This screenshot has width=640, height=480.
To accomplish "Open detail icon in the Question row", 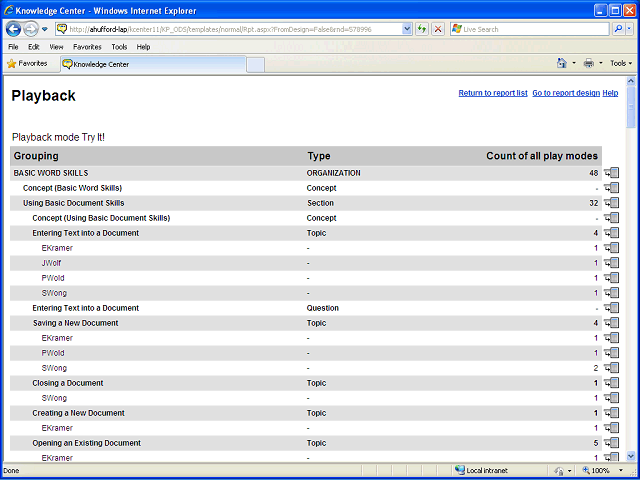I will tap(612, 308).
